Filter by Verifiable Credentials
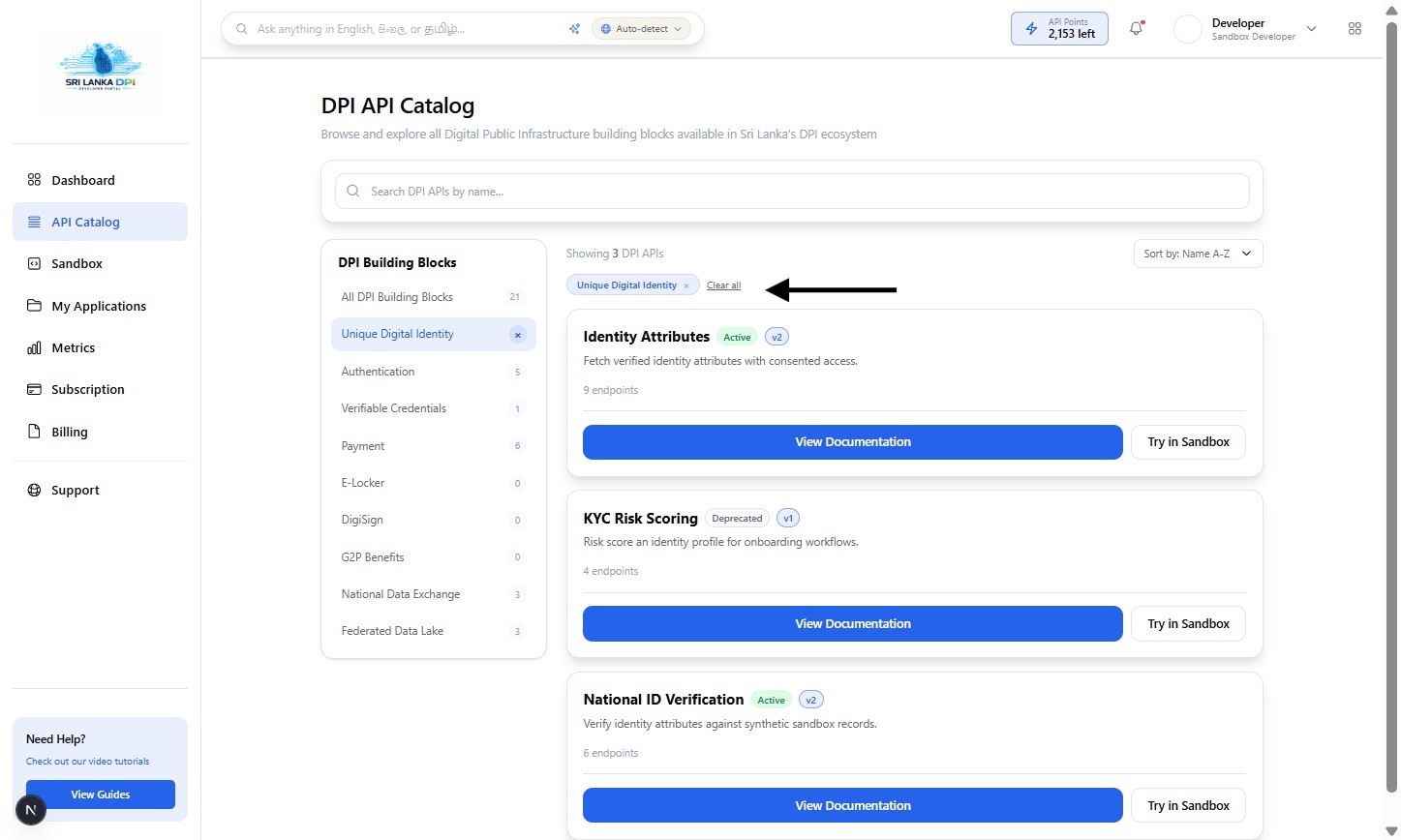The width and height of the screenshot is (1401, 840). click(x=433, y=408)
